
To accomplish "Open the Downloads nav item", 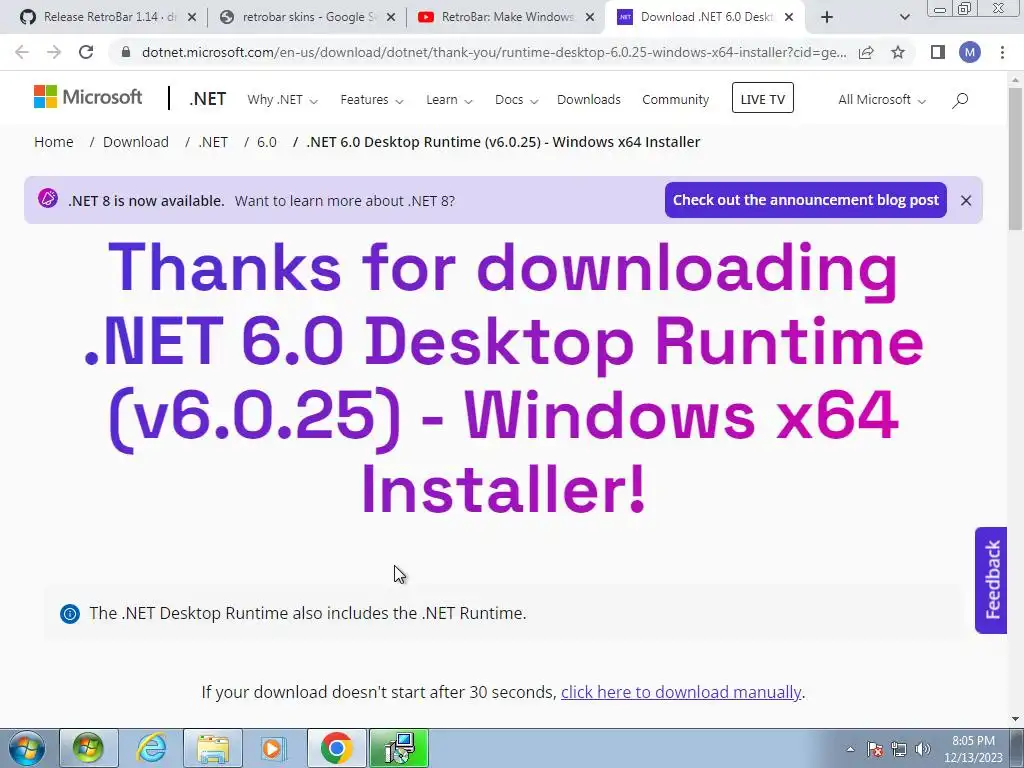I will click(588, 100).
